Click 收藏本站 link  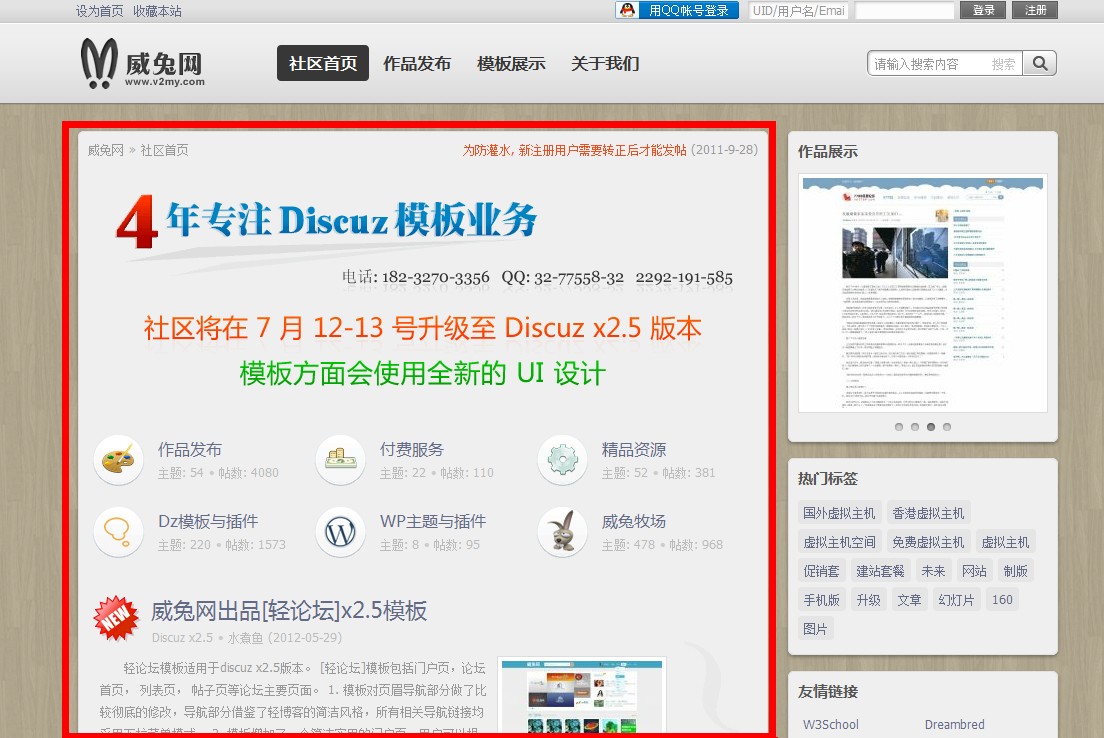[157, 11]
